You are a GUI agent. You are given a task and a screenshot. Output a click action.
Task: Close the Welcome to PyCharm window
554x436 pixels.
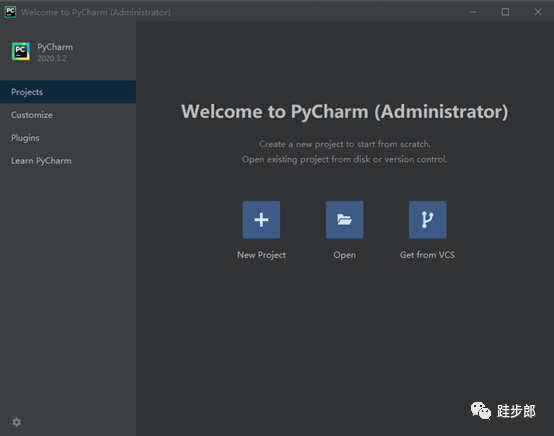coord(538,12)
